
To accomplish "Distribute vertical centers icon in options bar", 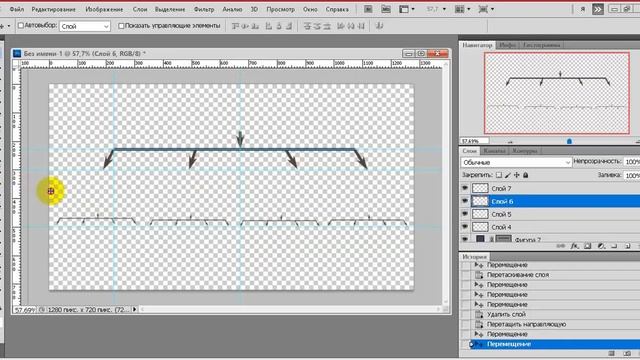I will [317, 26].
